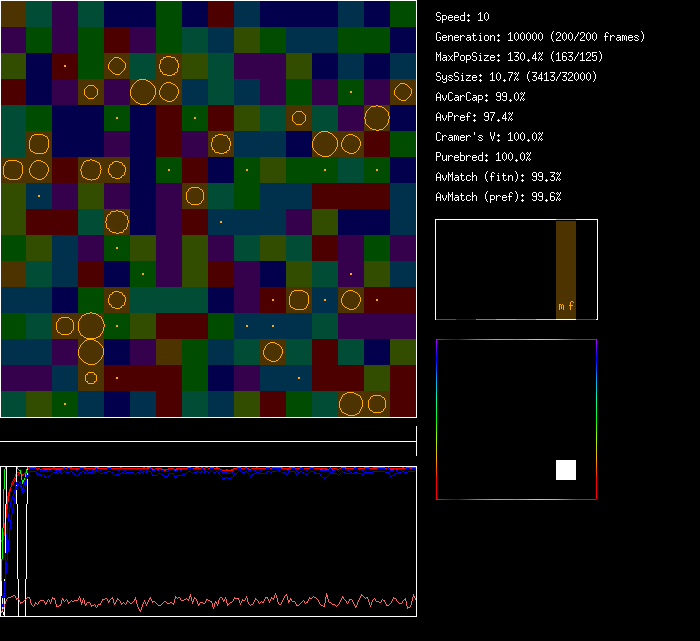Click the Cramer's V statistic
700x641 pixels.
pyautogui.click(x=489, y=137)
